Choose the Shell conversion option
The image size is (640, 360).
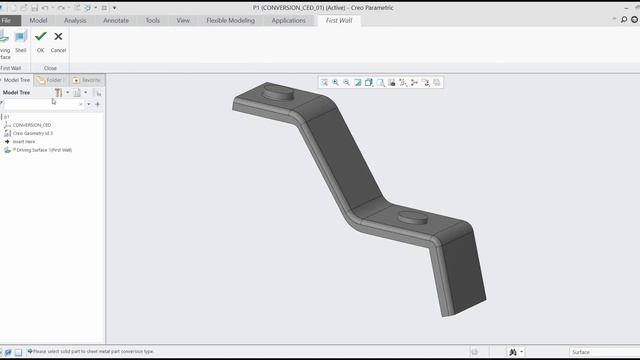pos(20,42)
